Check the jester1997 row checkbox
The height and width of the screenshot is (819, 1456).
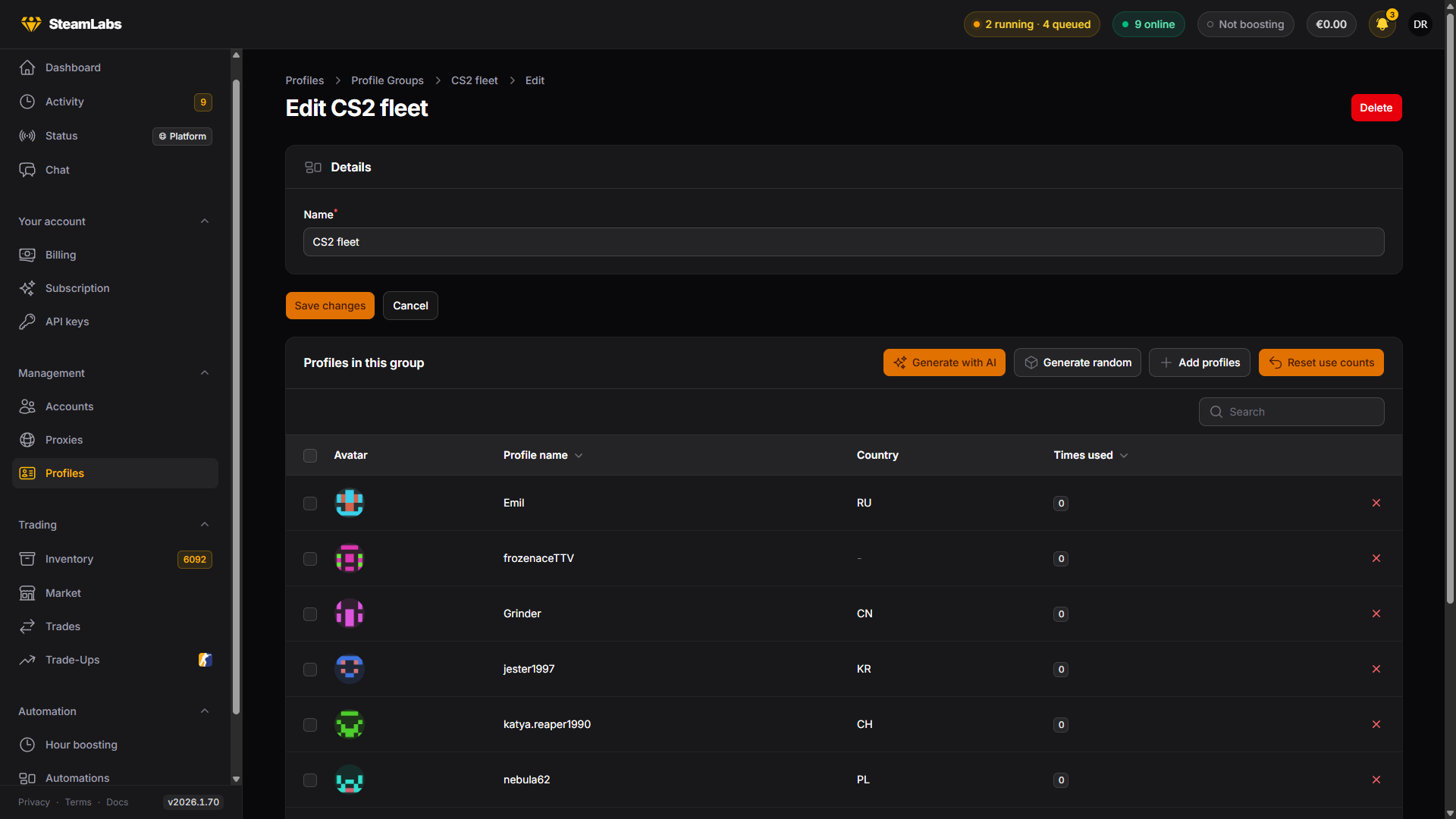[x=310, y=670]
